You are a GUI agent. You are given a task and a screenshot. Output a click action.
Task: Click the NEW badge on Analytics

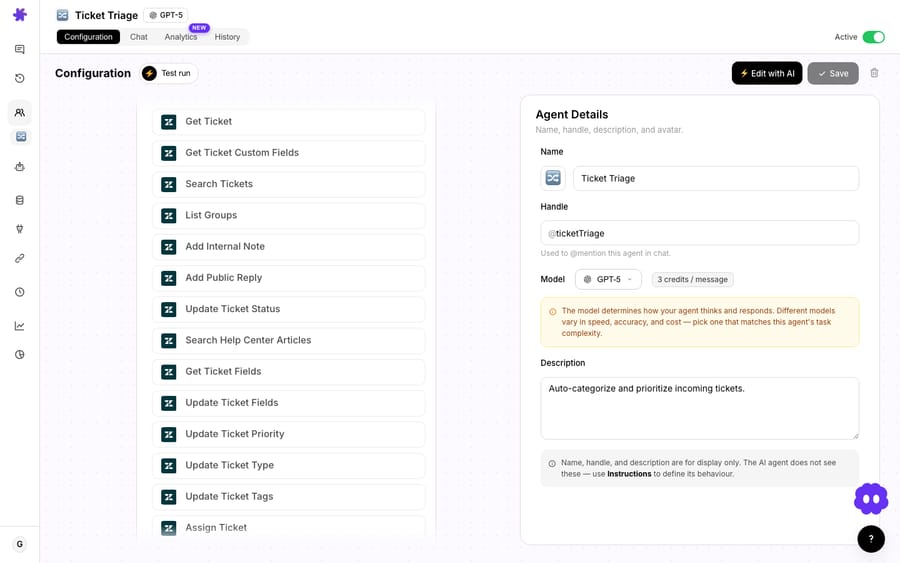(x=199, y=28)
